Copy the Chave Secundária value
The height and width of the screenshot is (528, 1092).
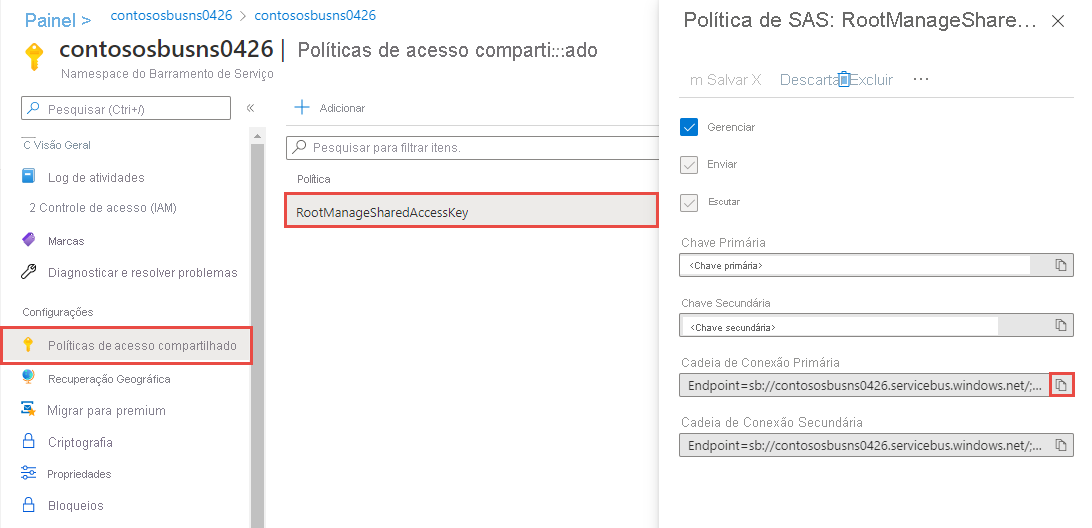(1061, 325)
